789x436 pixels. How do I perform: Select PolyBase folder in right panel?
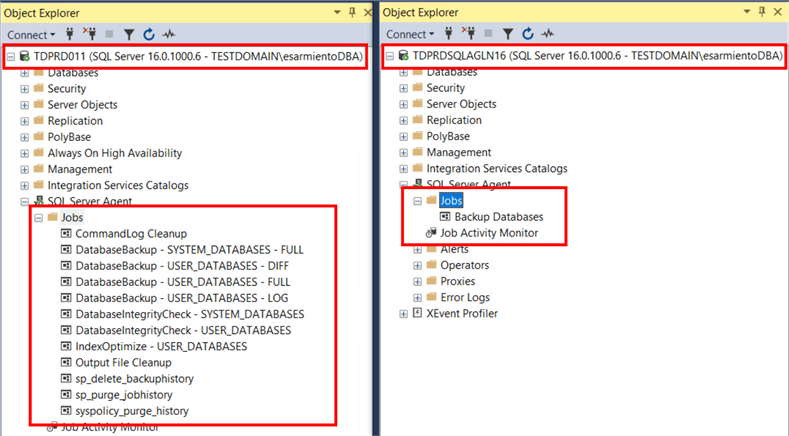(448, 136)
